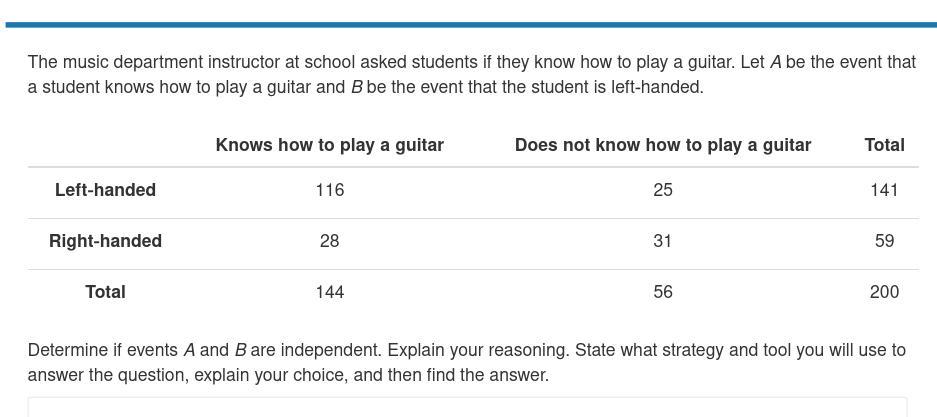Viewport: 937px width, 417px height.
Task: Click the cell showing 116
Action: tap(330, 190)
